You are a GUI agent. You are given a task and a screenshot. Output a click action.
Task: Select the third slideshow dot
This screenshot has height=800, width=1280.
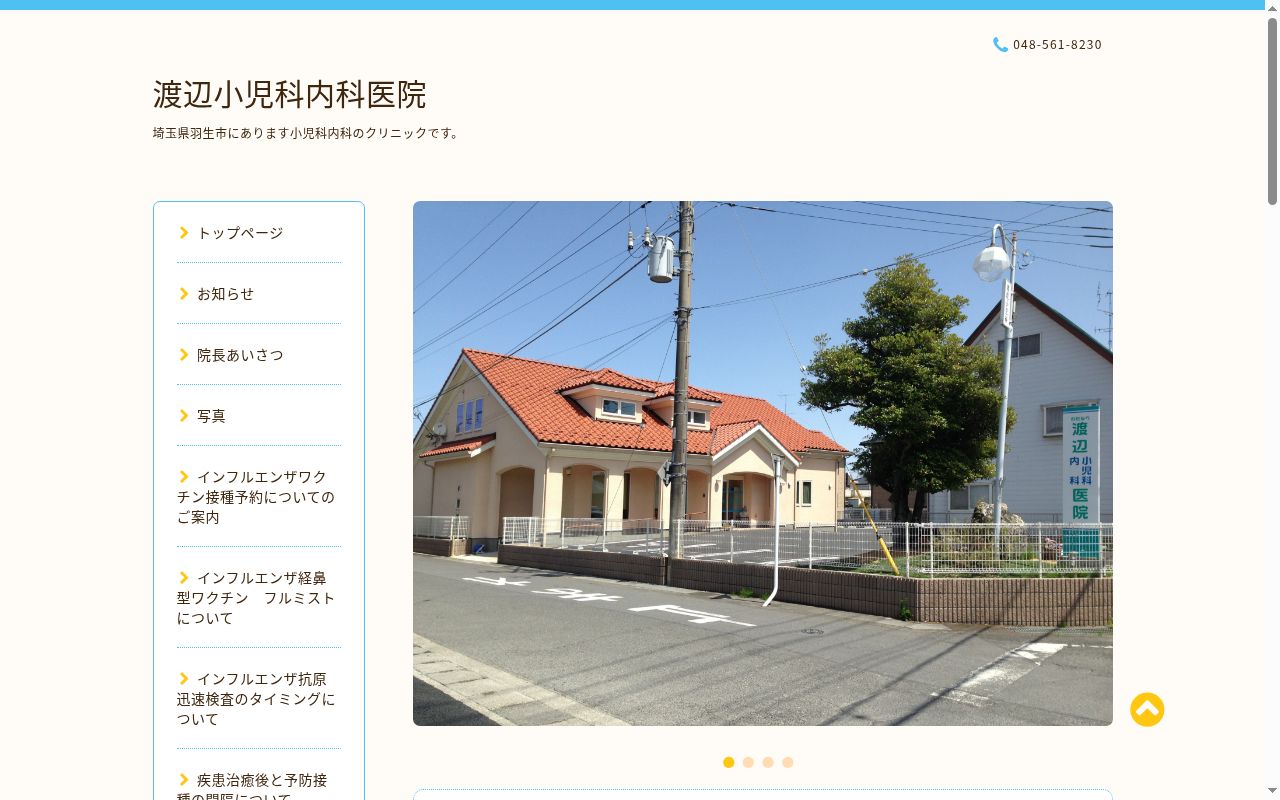coord(768,762)
